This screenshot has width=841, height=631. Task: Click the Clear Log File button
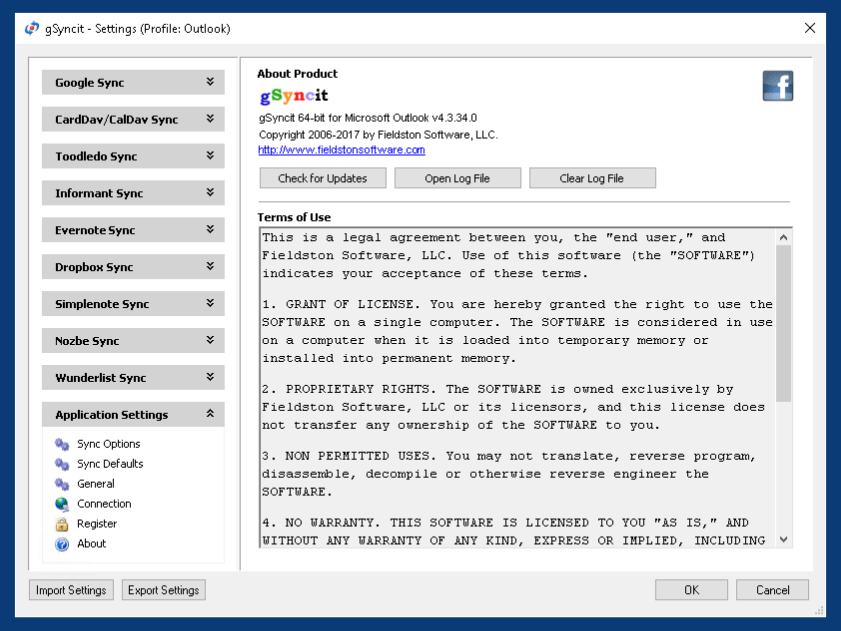592,178
